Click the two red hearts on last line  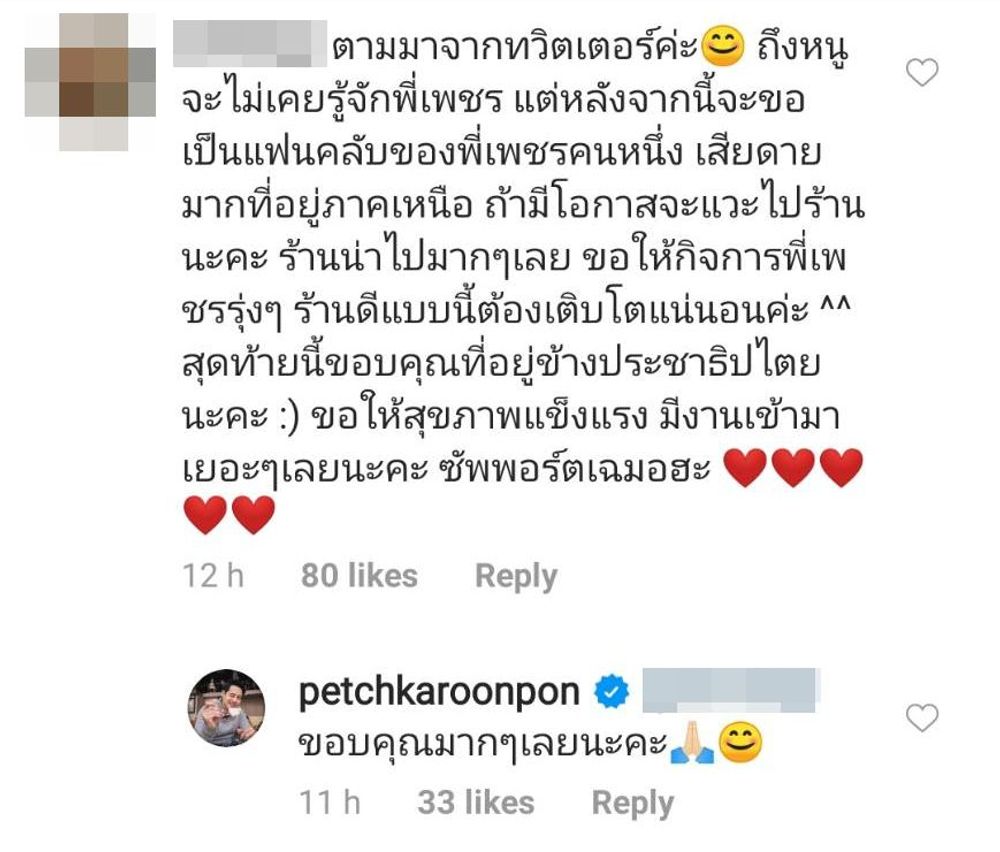[x=229, y=515]
